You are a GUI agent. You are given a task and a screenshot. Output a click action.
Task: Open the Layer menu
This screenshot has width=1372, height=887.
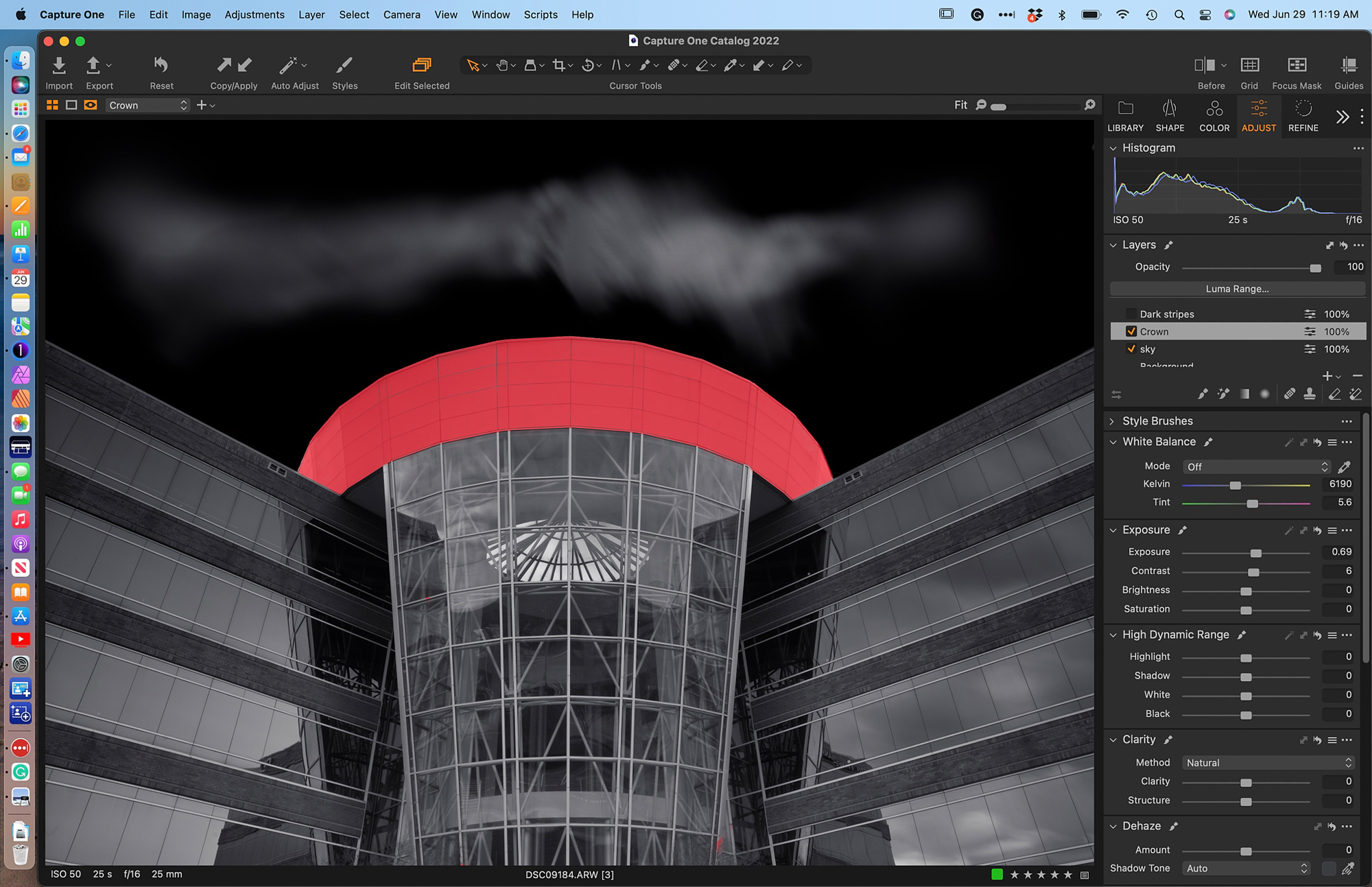point(311,14)
